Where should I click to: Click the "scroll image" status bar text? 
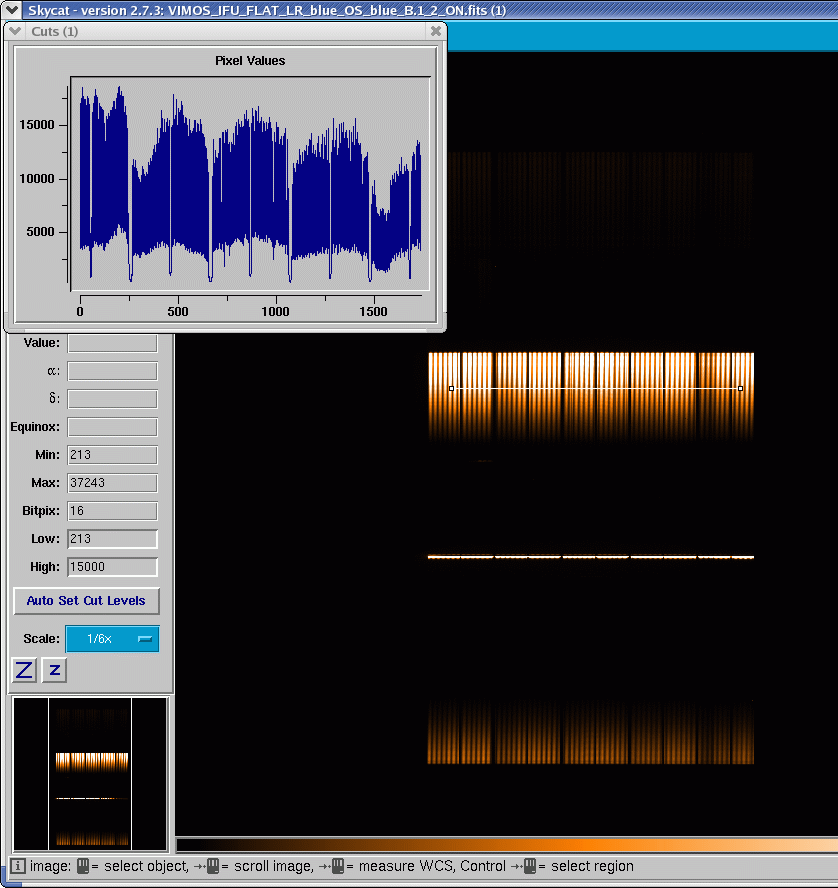point(273,866)
